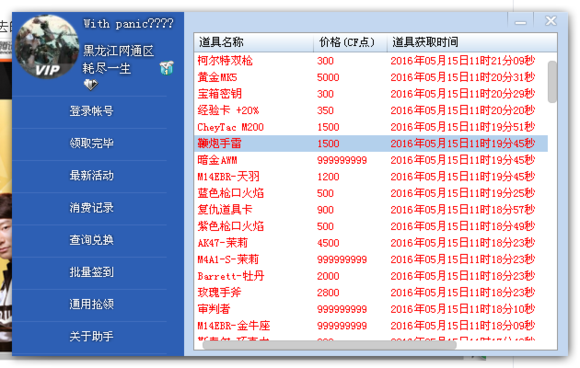Show 消费记录 consumption records

91,207
